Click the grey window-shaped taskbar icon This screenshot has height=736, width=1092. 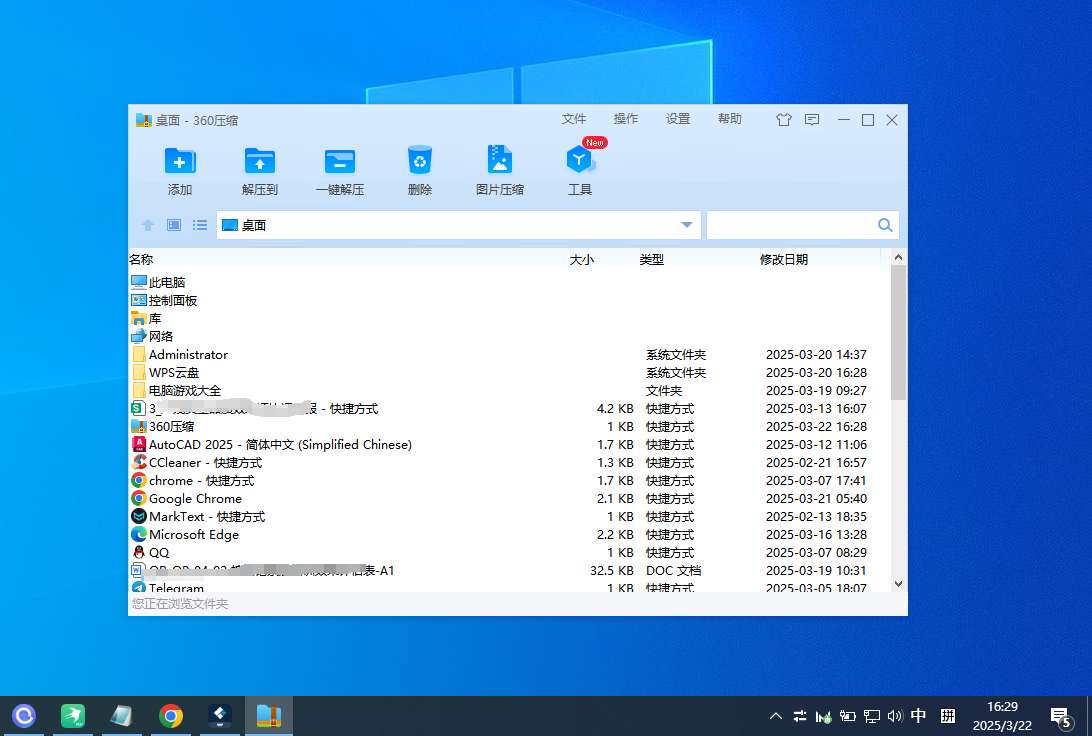coord(121,716)
